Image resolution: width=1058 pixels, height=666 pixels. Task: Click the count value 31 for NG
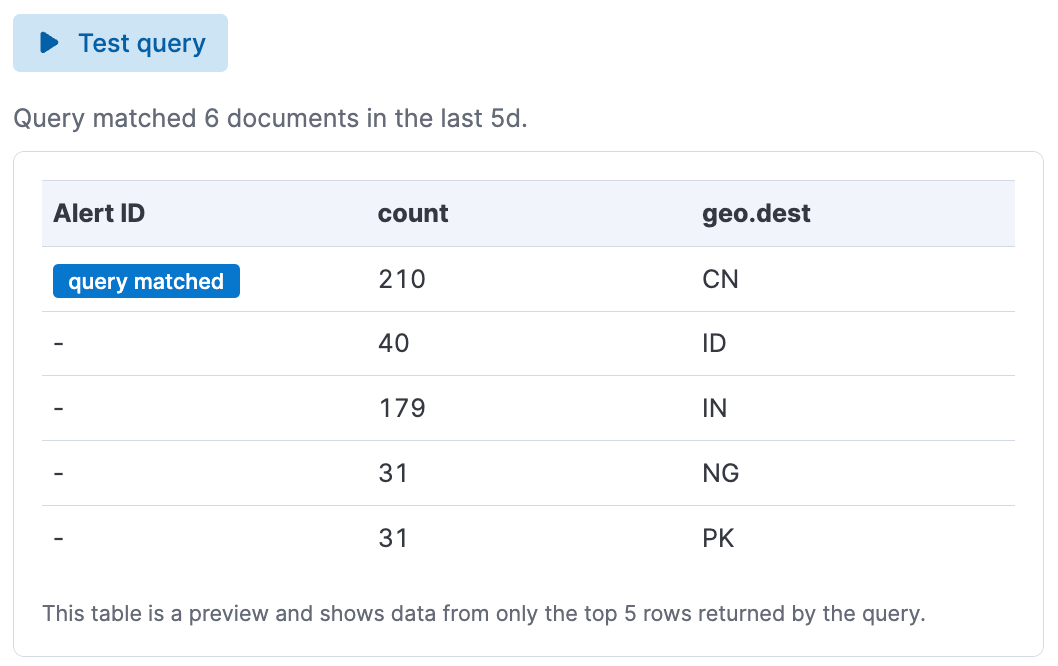click(394, 472)
